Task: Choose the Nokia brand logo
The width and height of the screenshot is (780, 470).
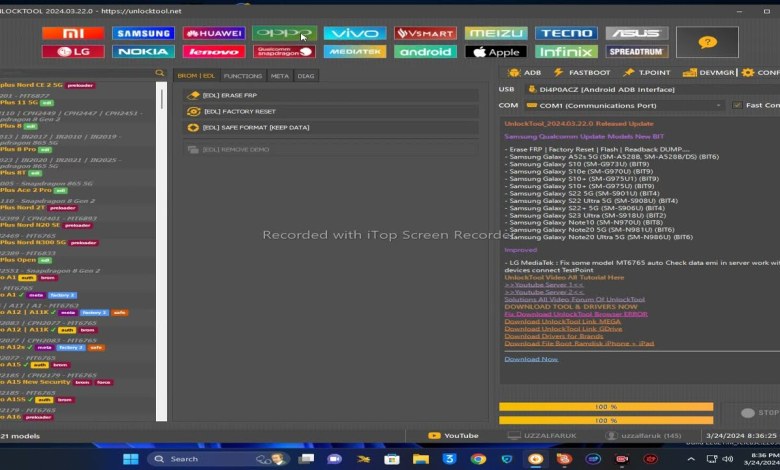Action: (x=143, y=52)
